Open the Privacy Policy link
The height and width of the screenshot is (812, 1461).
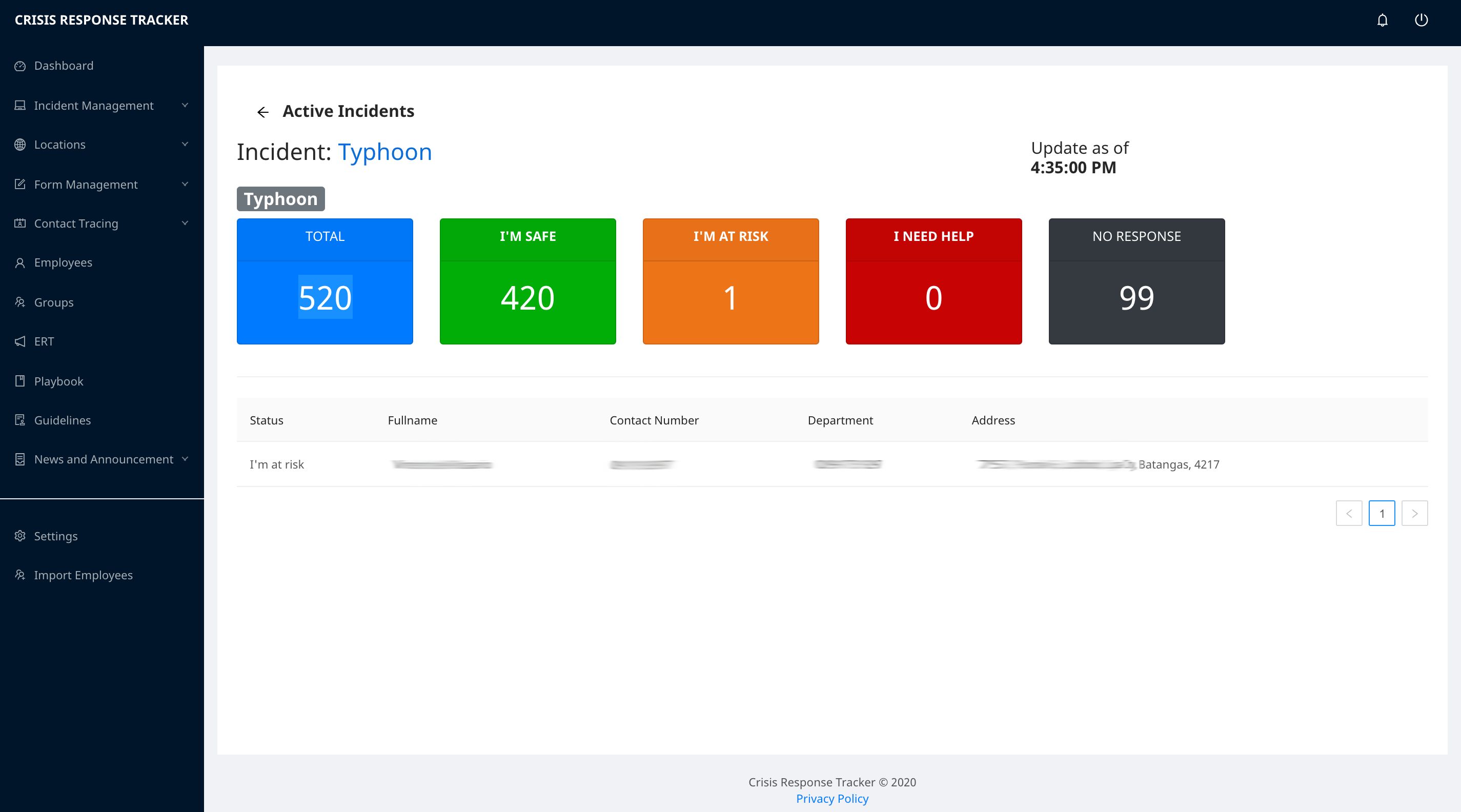coord(832,798)
